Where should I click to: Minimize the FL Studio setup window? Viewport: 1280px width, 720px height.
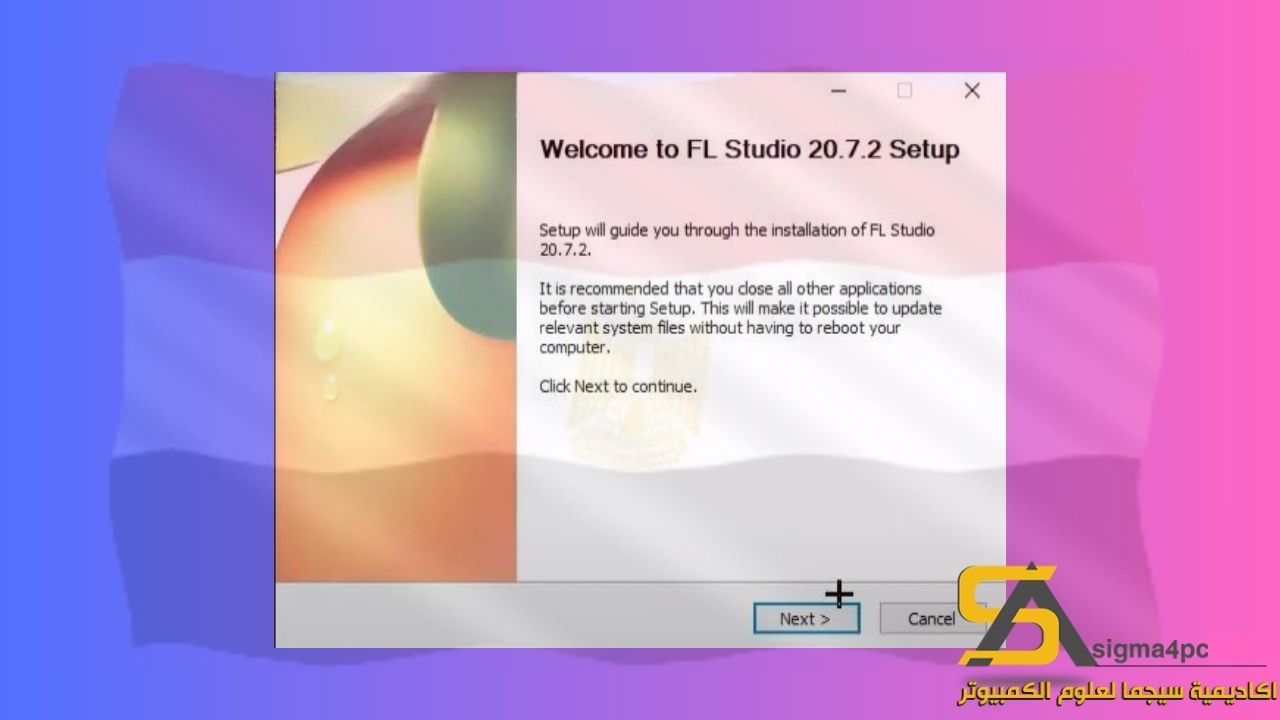point(839,91)
